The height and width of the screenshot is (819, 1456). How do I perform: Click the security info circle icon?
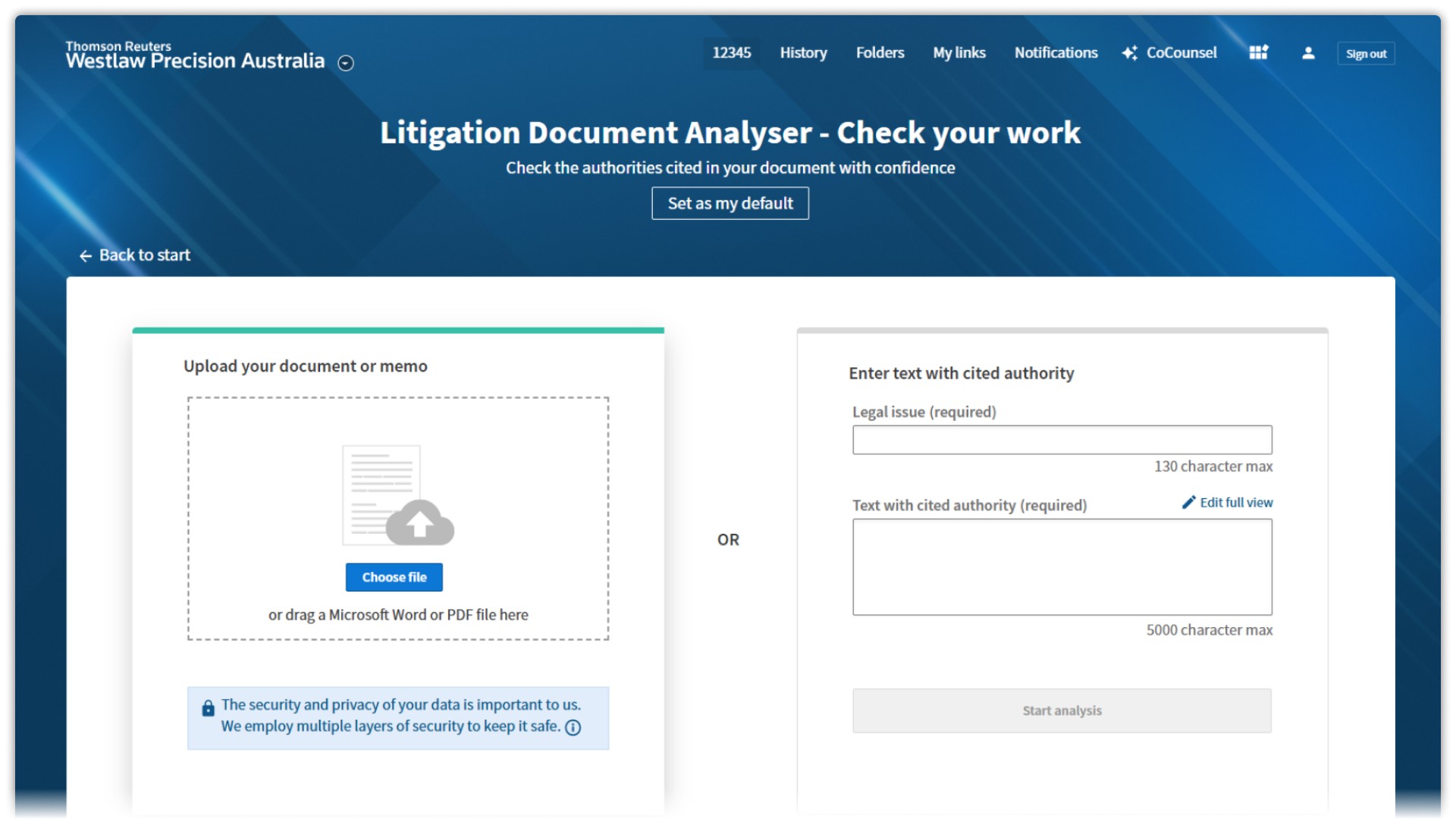pos(573,727)
